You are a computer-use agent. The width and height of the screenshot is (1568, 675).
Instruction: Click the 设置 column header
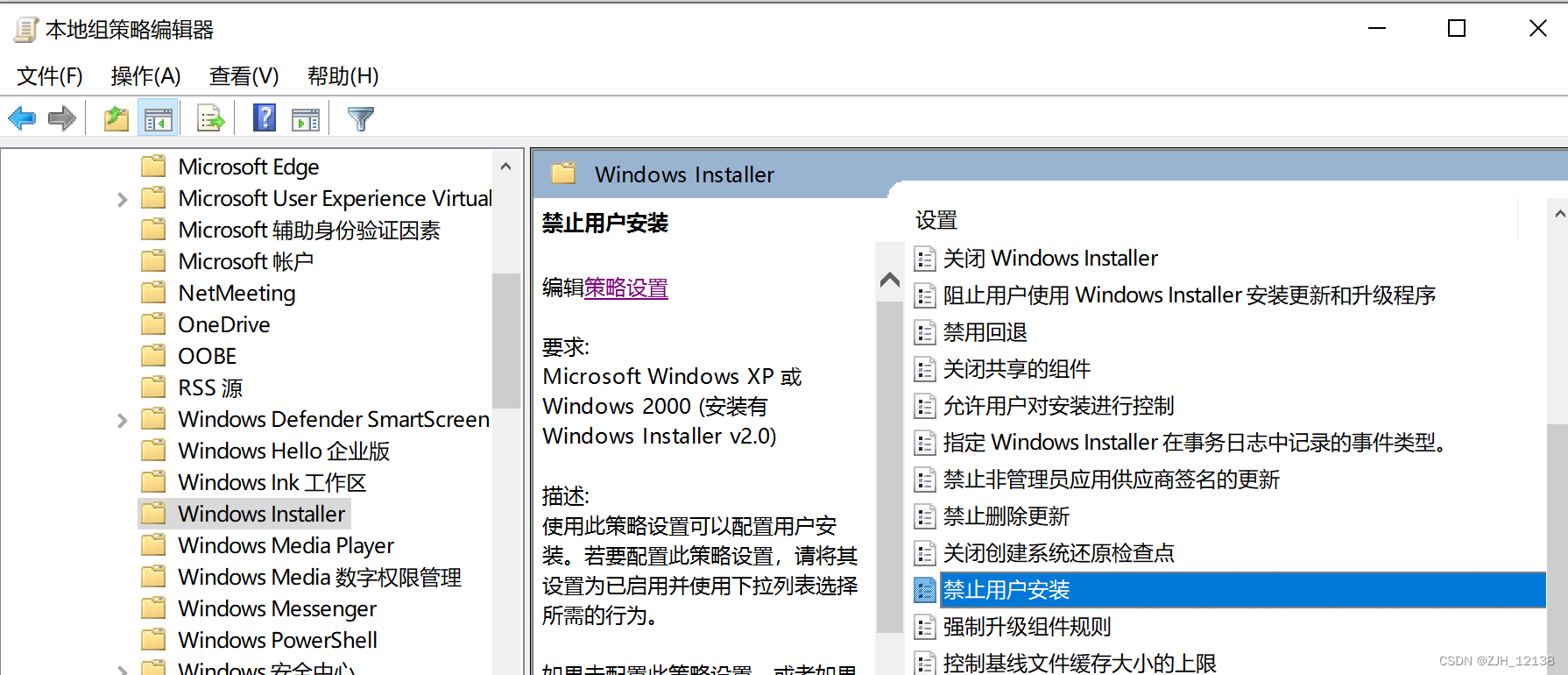[x=936, y=220]
